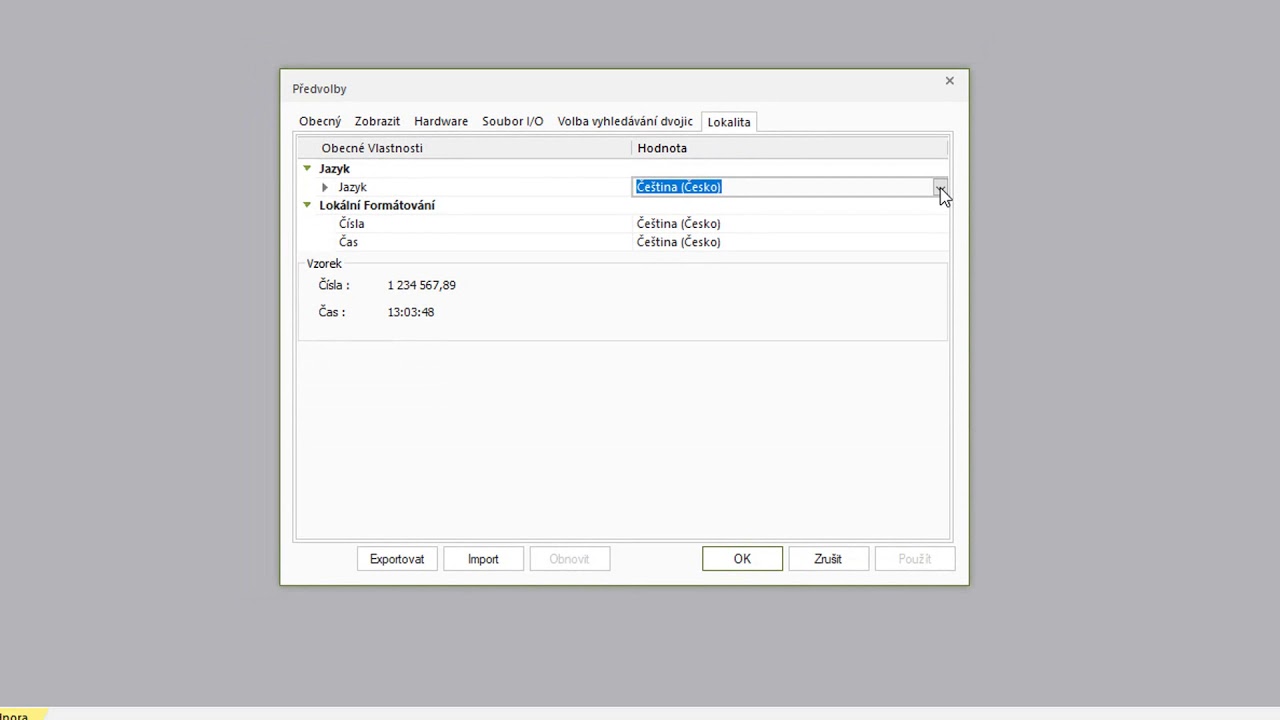Image resolution: width=1280 pixels, height=720 pixels.
Task: Open the Obecný tab
Action: tap(320, 121)
